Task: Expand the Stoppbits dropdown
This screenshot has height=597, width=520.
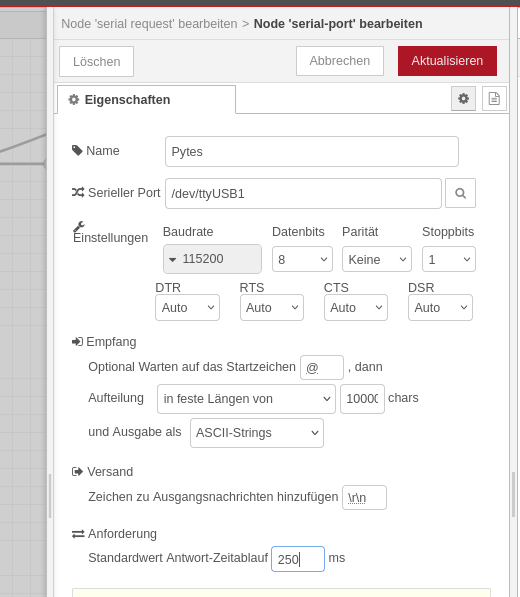Action: click(449, 259)
